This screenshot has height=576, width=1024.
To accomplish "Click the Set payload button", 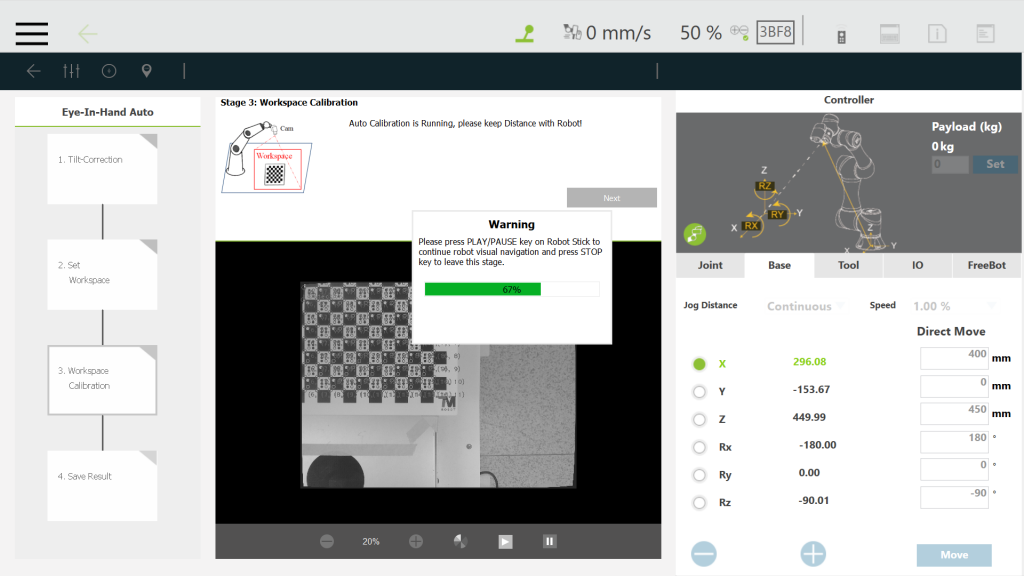I will pos(995,164).
